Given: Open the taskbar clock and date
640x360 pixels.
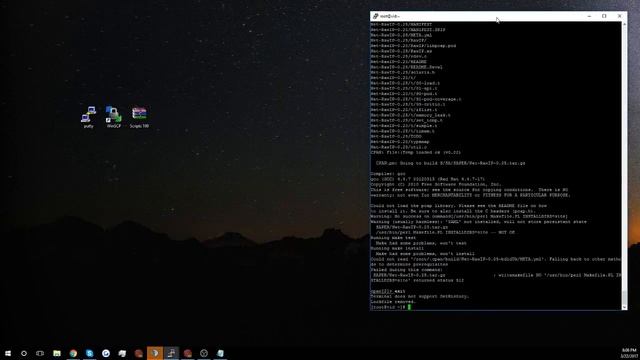Looking at the screenshot, I should tap(629, 353).
